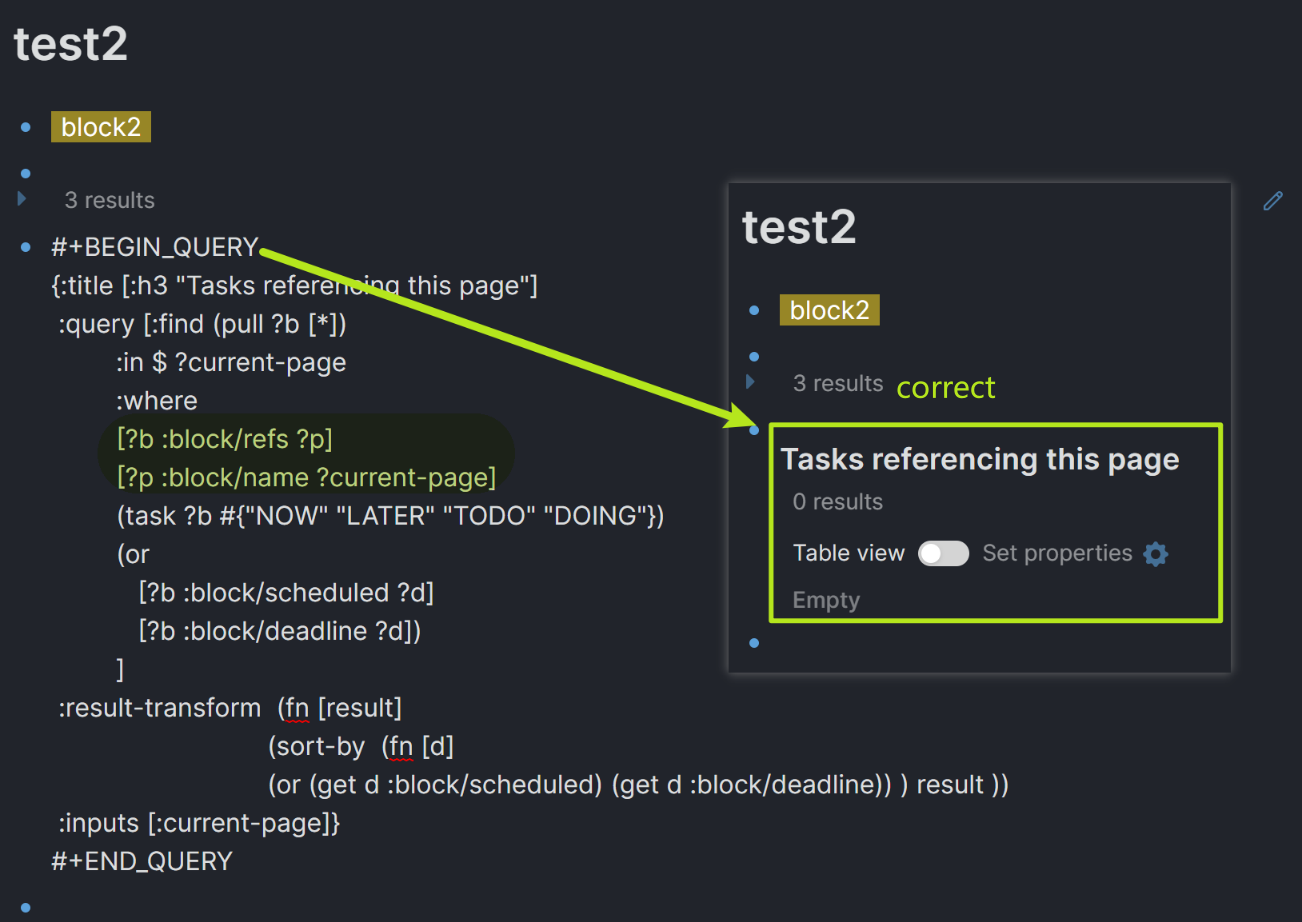The image size is (1302, 922).
Task: Click the test2 title inside the preview card
Action: tap(799, 228)
